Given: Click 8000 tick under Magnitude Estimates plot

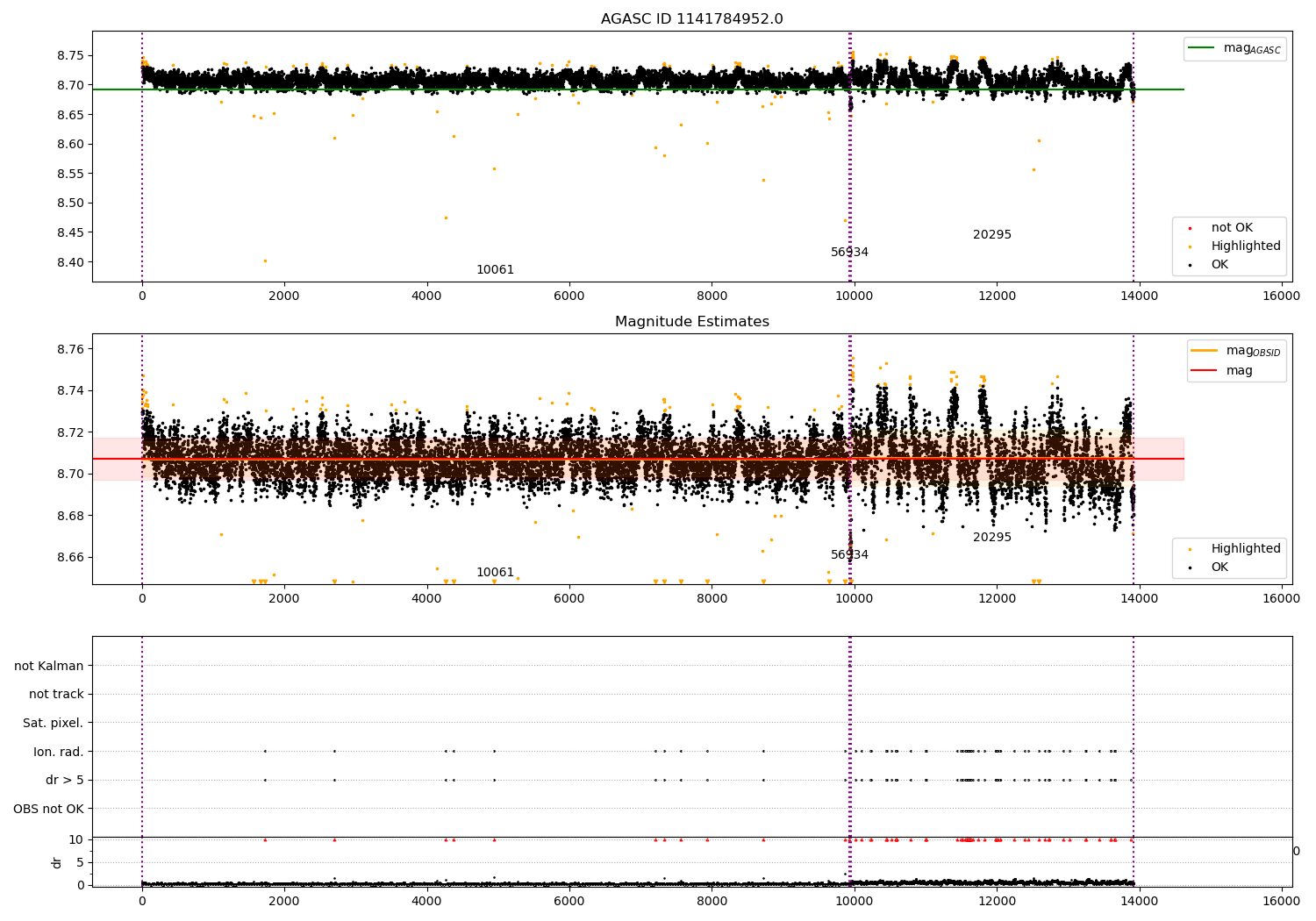Looking at the screenshot, I should point(712,599).
